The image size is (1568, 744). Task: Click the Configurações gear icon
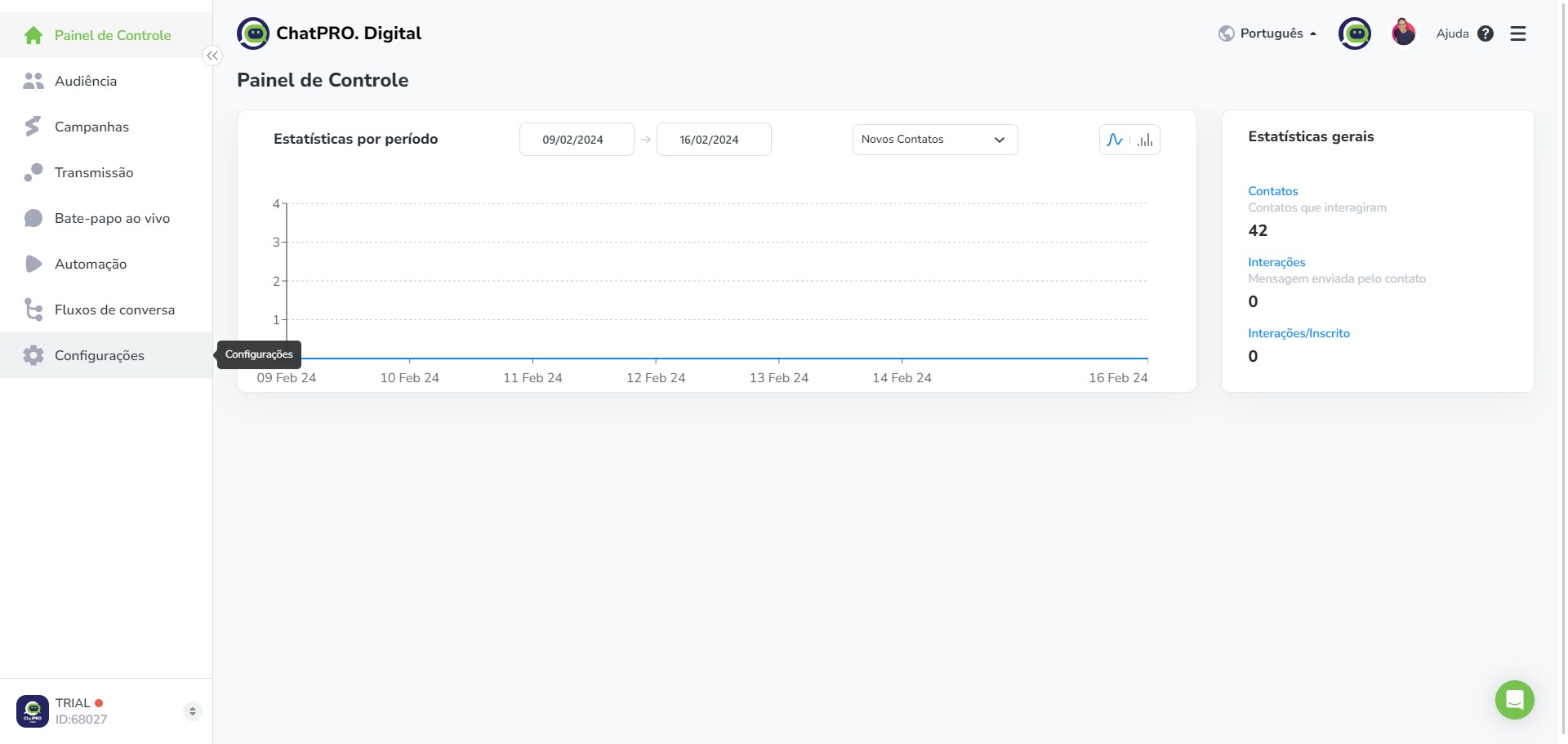33,355
